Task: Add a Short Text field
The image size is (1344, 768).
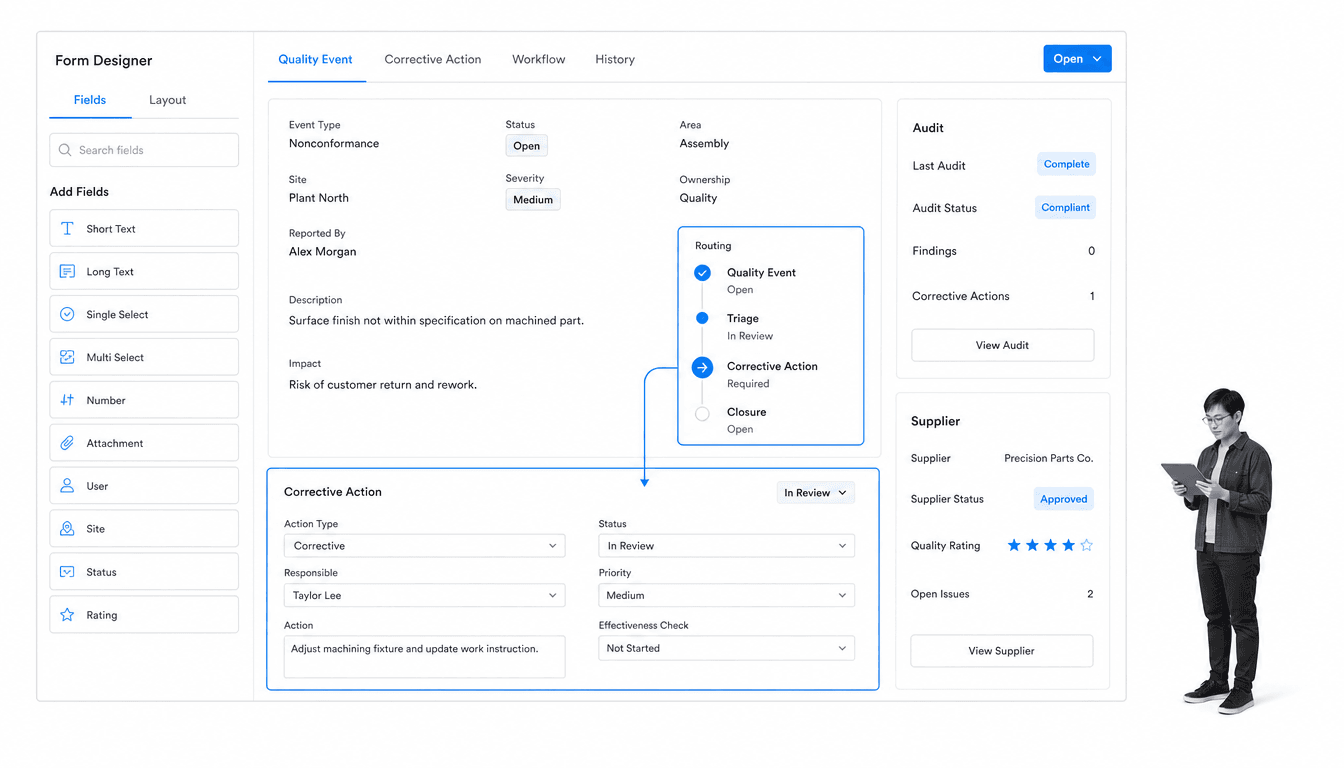Action: [x=144, y=228]
